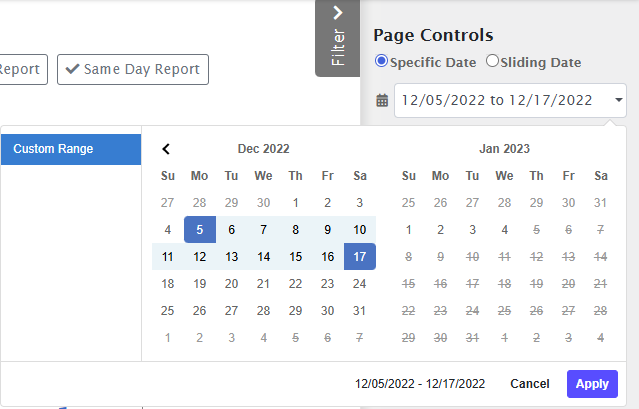This screenshot has width=639, height=409.
Task: Pick December 5 start date
Action: [200, 229]
